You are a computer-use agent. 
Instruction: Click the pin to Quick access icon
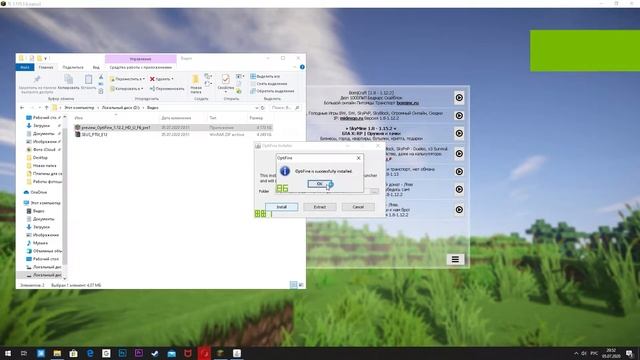pyautogui.click(x=37, y=79)
